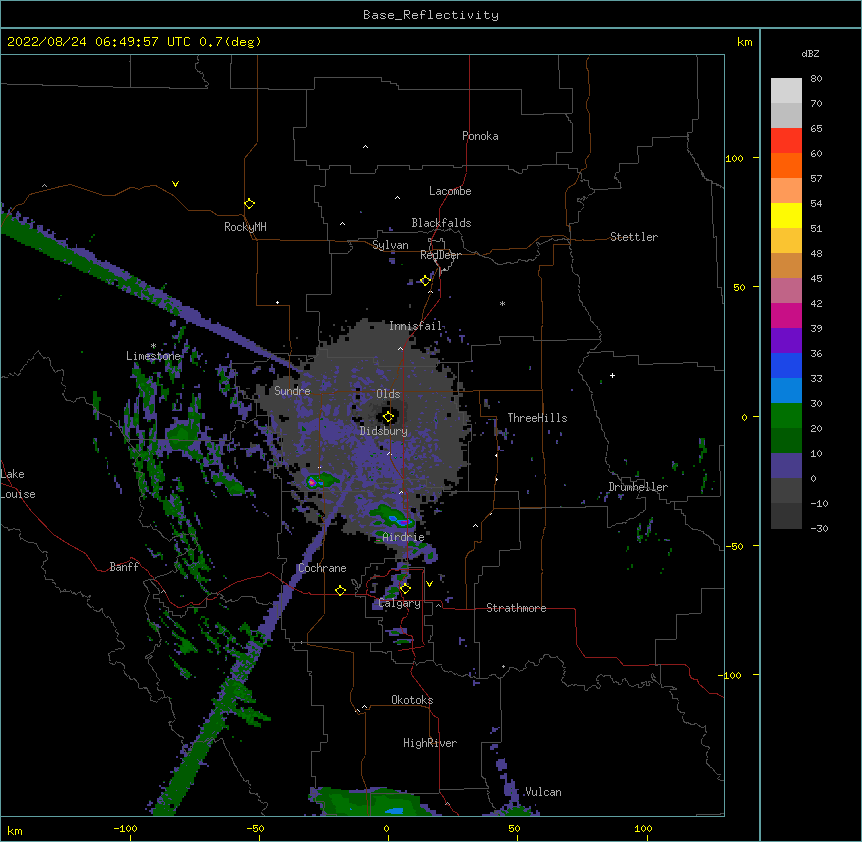The width and height of the screenshot is (862, 842).
Task: Click the yellow diamond marker below RedDeer
Action: point(425,281)
